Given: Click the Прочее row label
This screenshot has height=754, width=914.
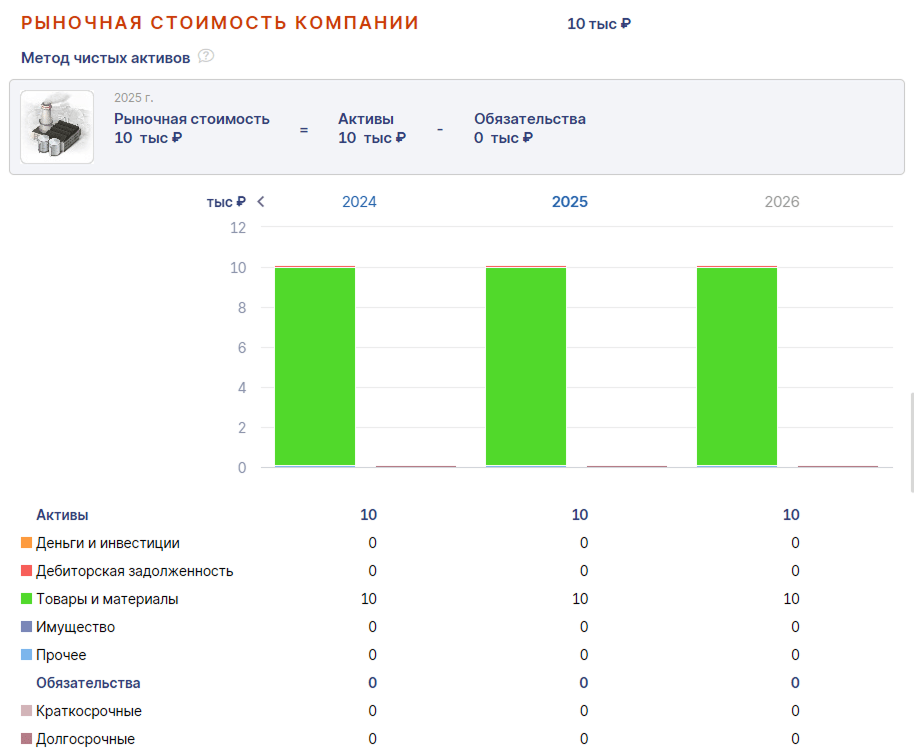Looking at the screenshot, I should point(61,655).
